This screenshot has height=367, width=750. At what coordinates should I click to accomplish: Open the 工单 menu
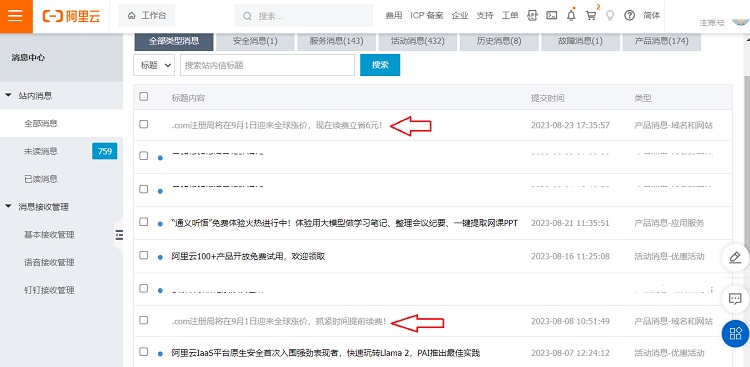click(510, 15)
